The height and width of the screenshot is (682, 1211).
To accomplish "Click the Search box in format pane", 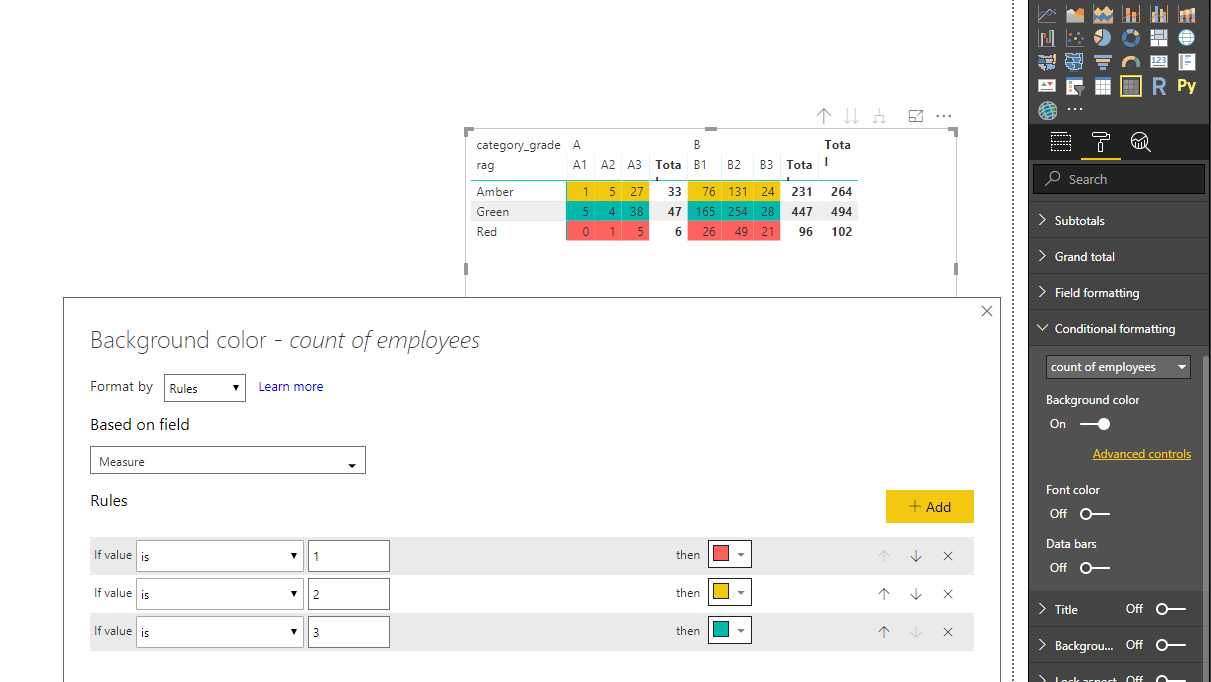I will (1120, 179).
